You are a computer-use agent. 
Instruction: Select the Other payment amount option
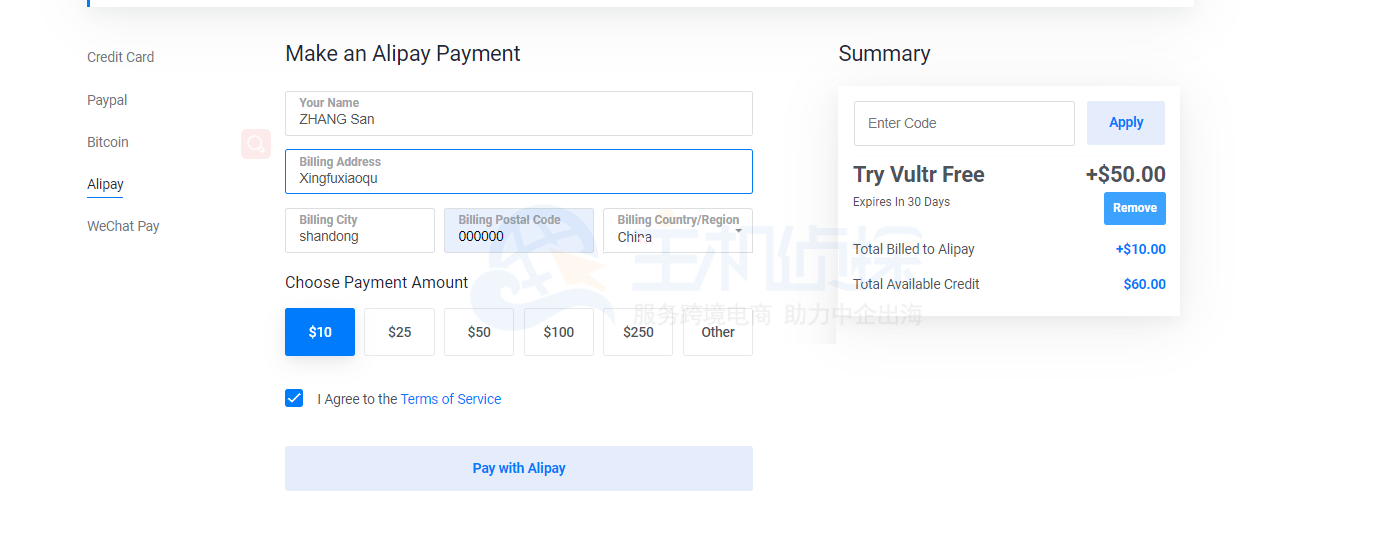click(718, 332)
